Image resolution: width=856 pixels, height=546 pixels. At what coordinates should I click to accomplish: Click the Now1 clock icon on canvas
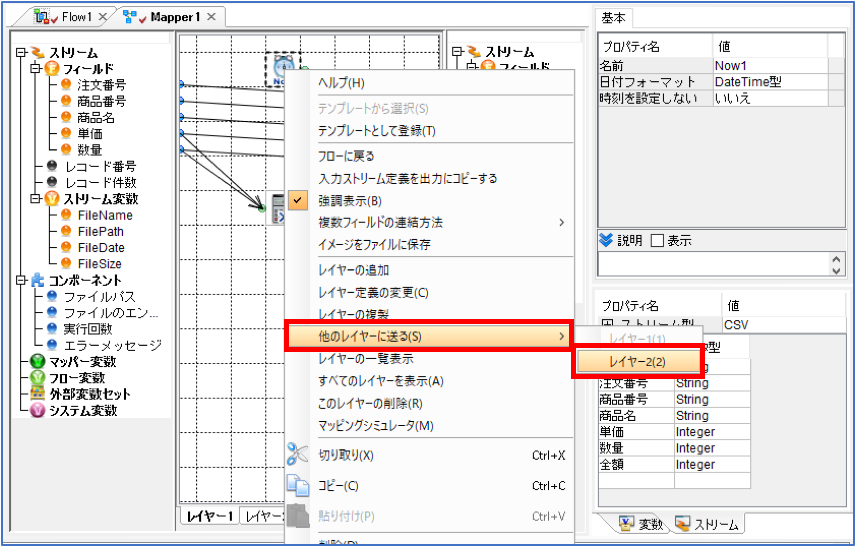click(x=283, y=68)
